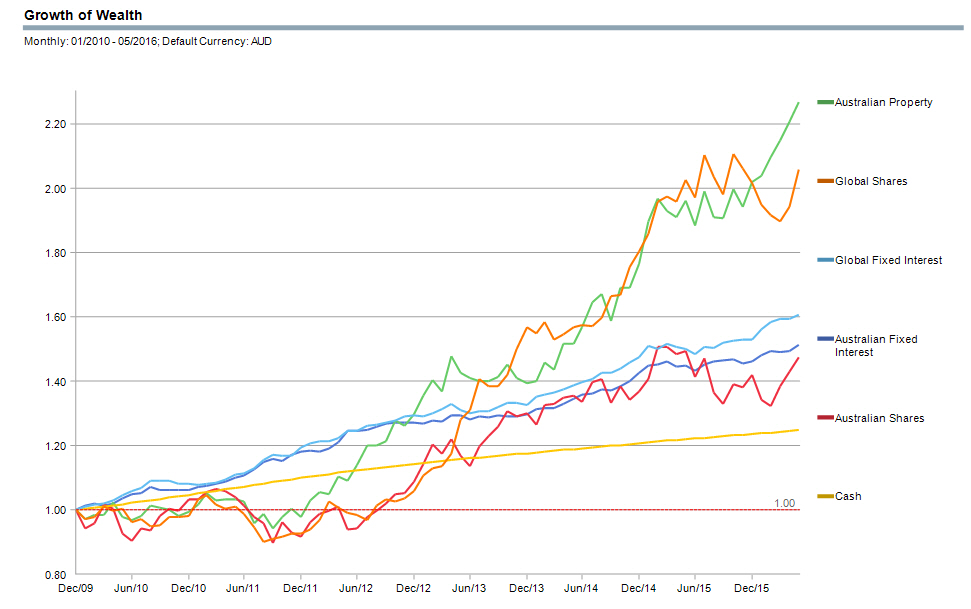Select the Australian Fixed Interest legend label

point(876,346)
